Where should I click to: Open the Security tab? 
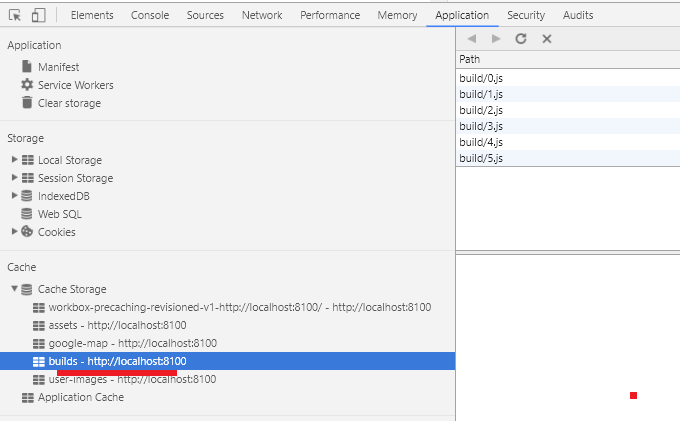click(526, 15)
